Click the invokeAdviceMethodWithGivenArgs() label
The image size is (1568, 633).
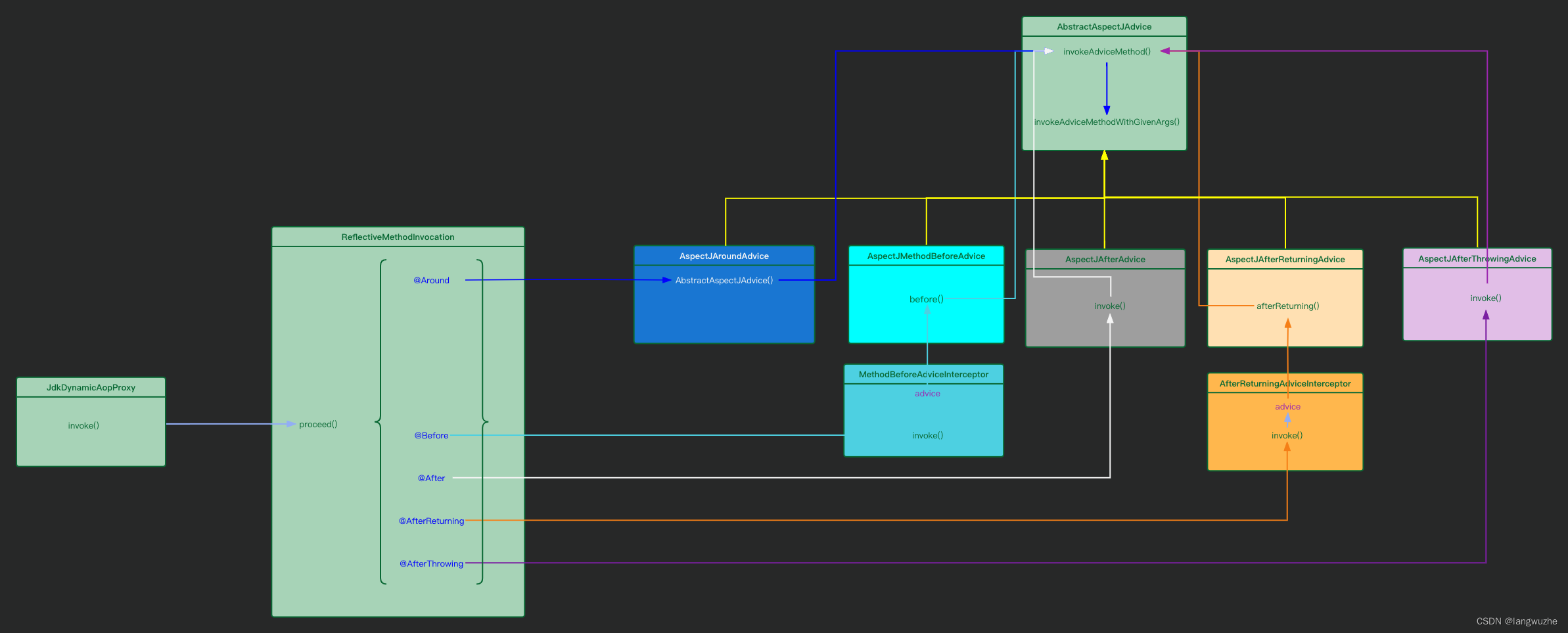pyautogui.click(x=1107, y=122)
